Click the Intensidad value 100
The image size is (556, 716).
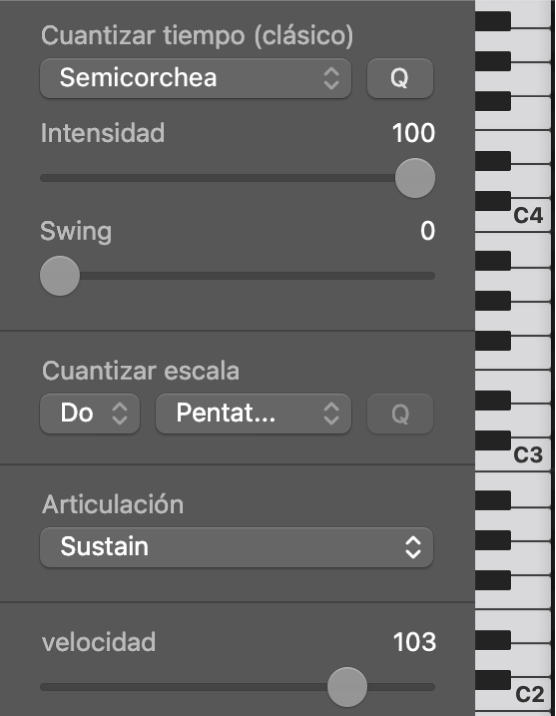[414, 133]
